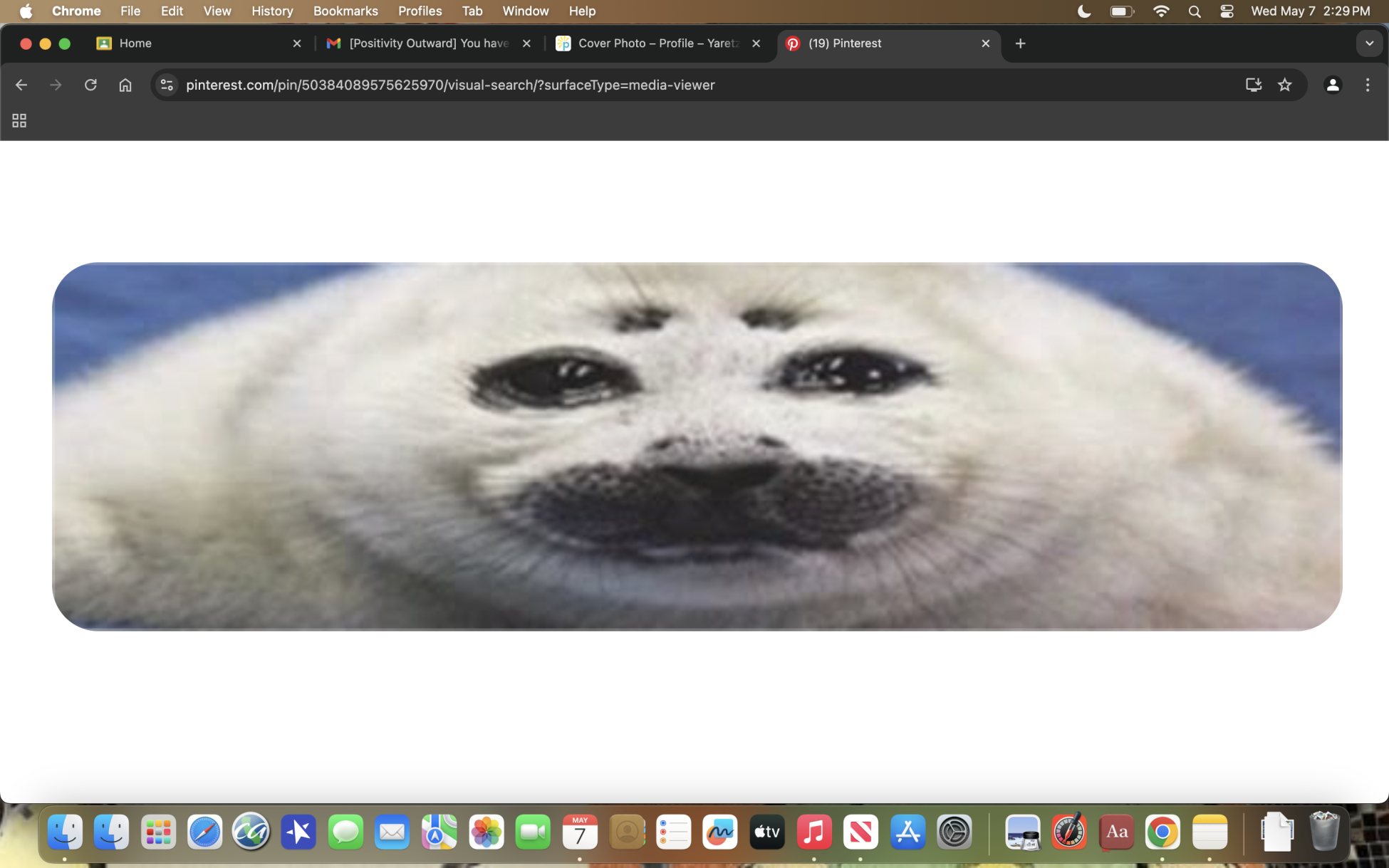1389x868 pixels.
Task: Open the Apple menu
Action: coord(26,11)
